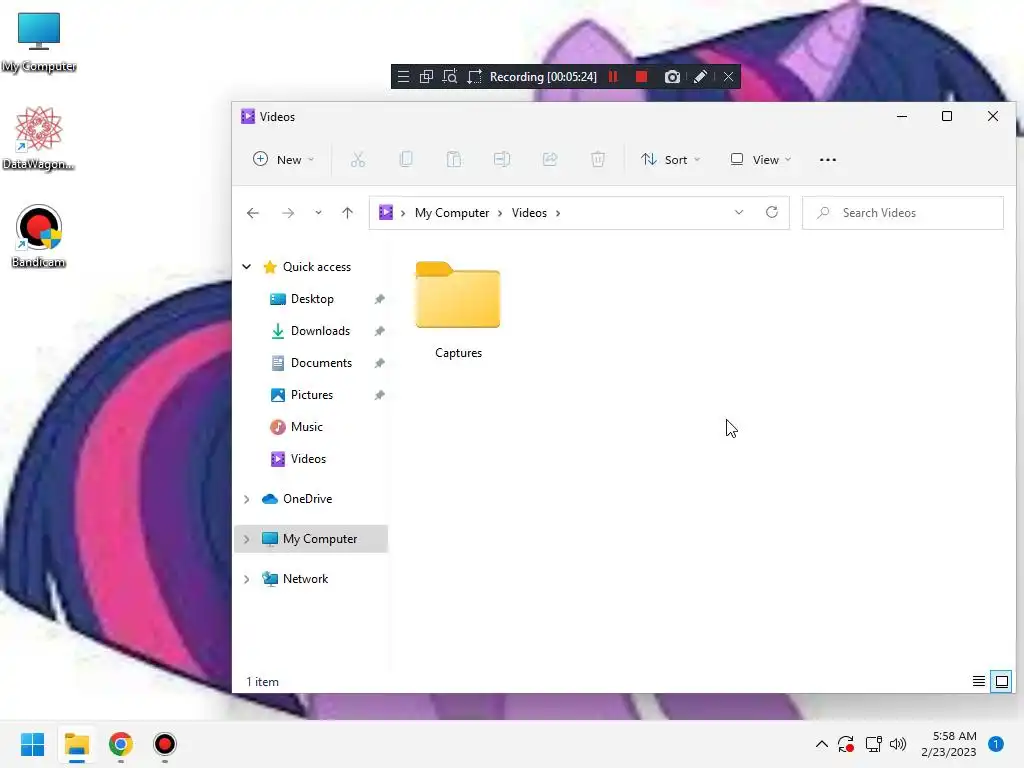
Task: Open Google Chrome from taskbar
Action: [x=121, y=744]
